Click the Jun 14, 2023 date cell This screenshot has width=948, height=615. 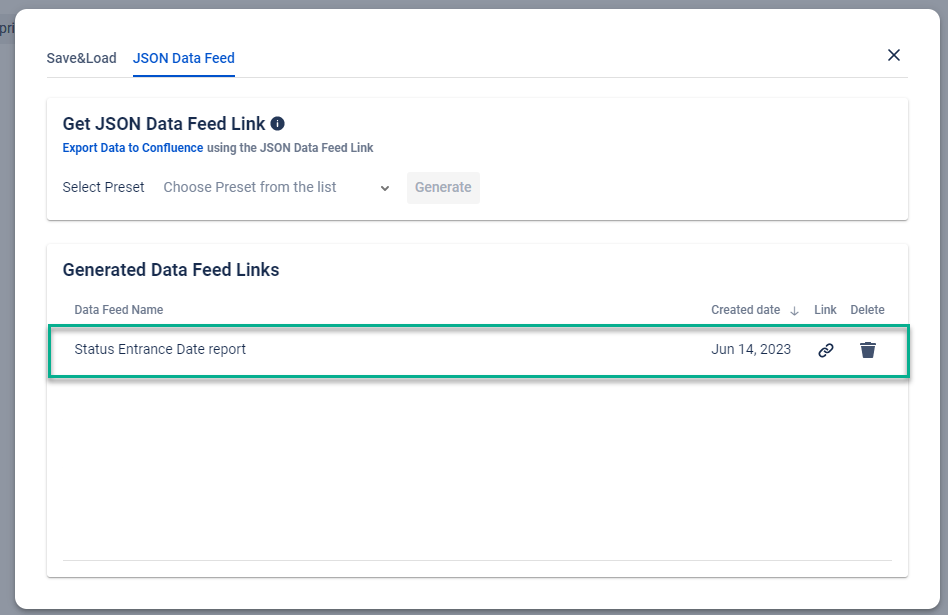[x=751, y=349]
